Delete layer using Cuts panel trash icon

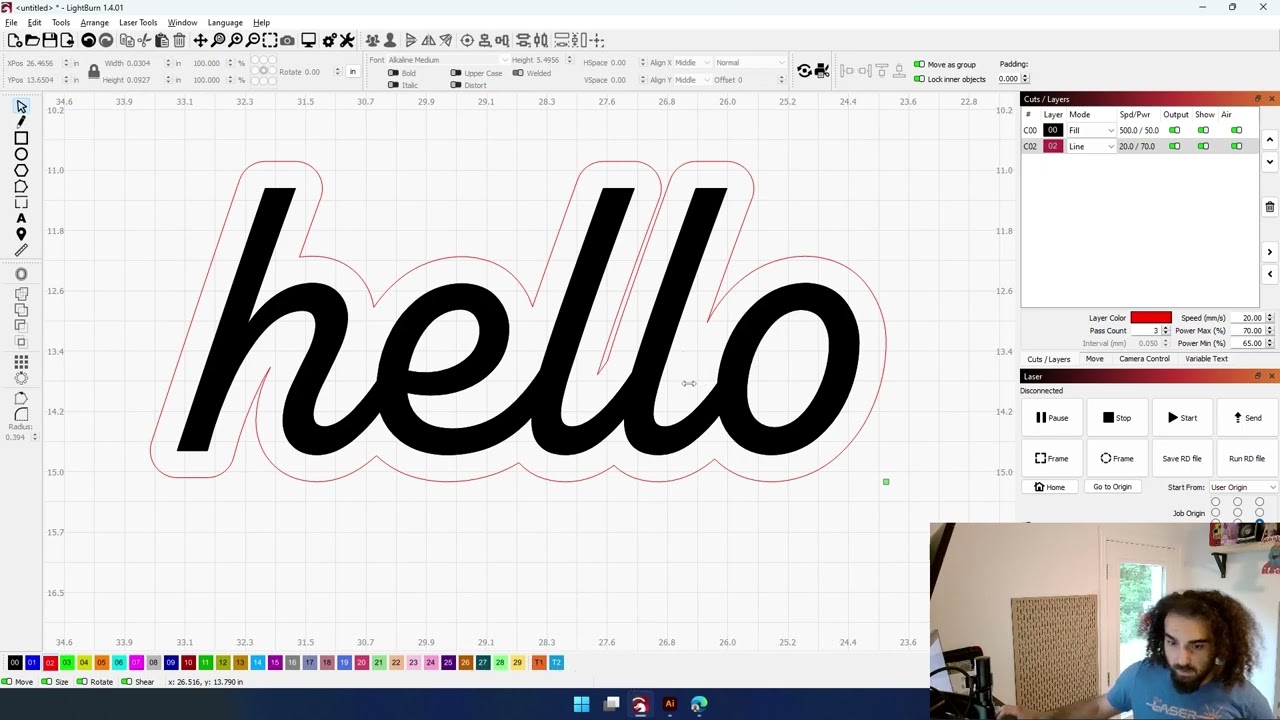(x=1269, y=207)
